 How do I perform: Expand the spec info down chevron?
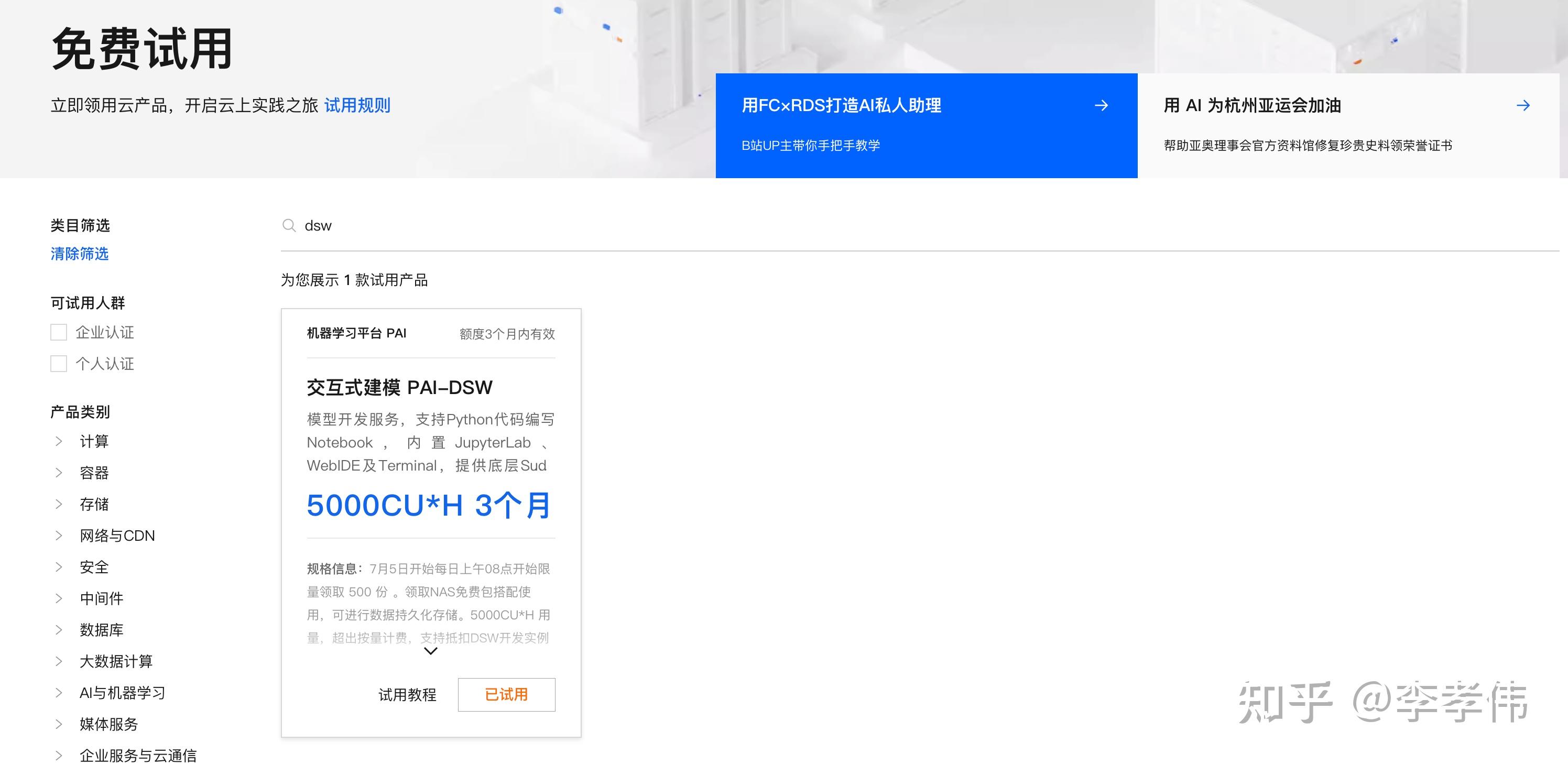[430, 651]
